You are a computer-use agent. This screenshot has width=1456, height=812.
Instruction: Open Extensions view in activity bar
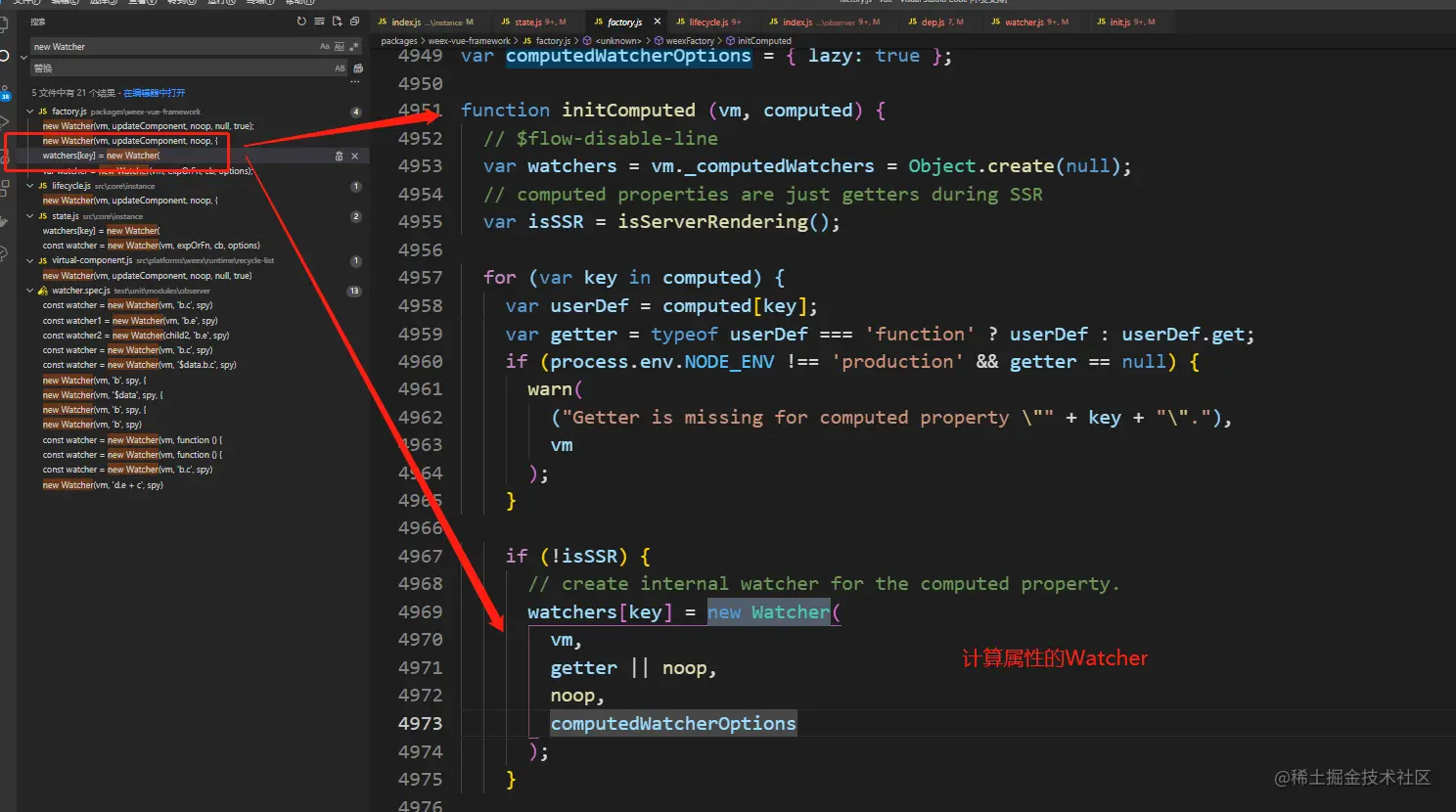click(x=5, y=188)
